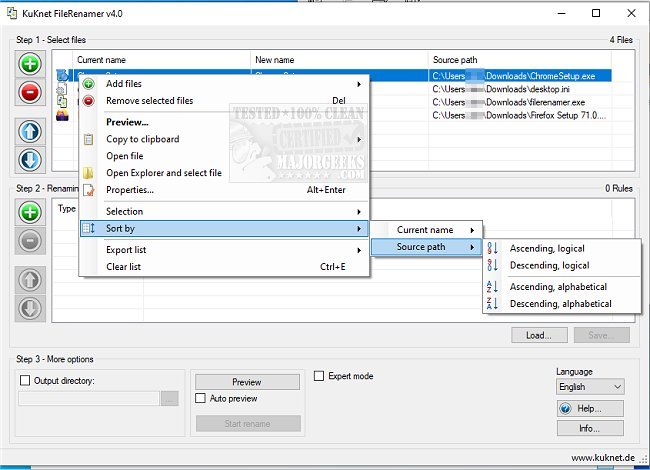
Task: Click the Source path submenu arrow
Action: pyautogui.click(x=472, y=247)
